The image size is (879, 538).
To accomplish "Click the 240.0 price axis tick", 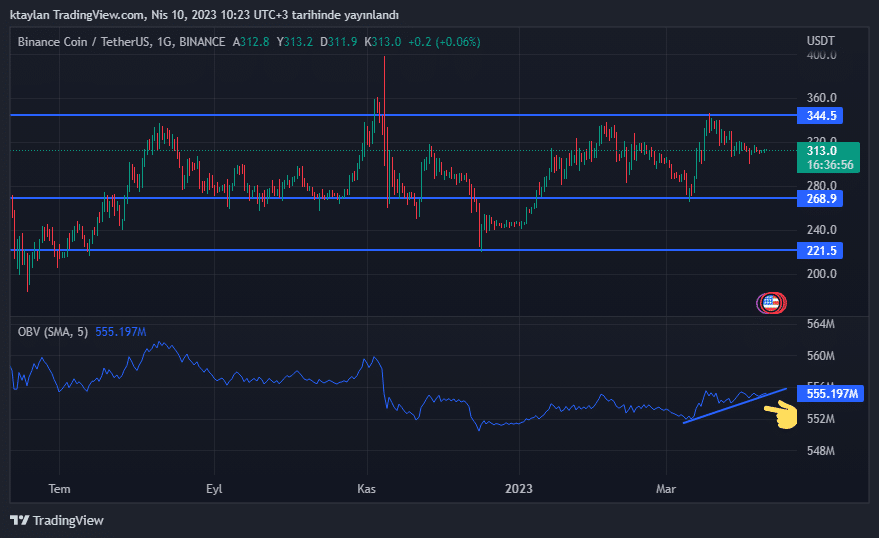I will pyautogui.click(x=821, y=230).
